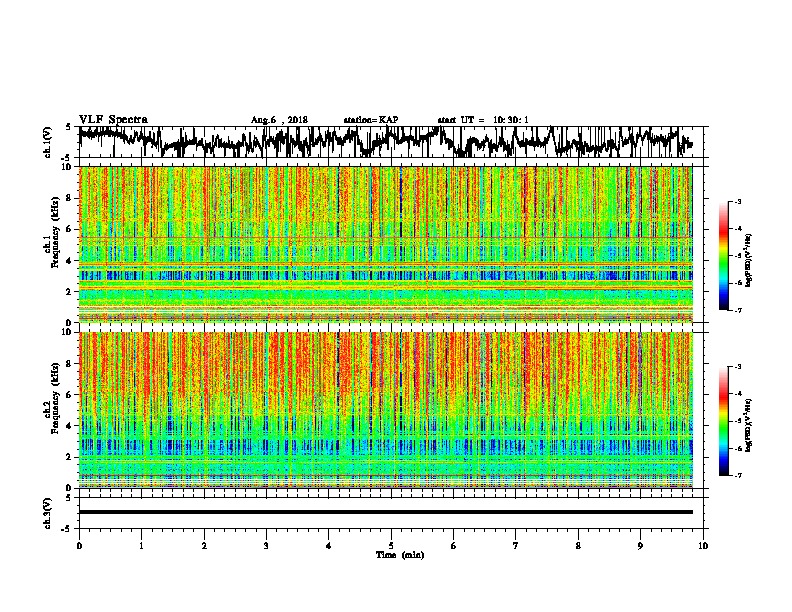
Task: Click the ch.1(V) waveform axis label
Action: (48, 142)
